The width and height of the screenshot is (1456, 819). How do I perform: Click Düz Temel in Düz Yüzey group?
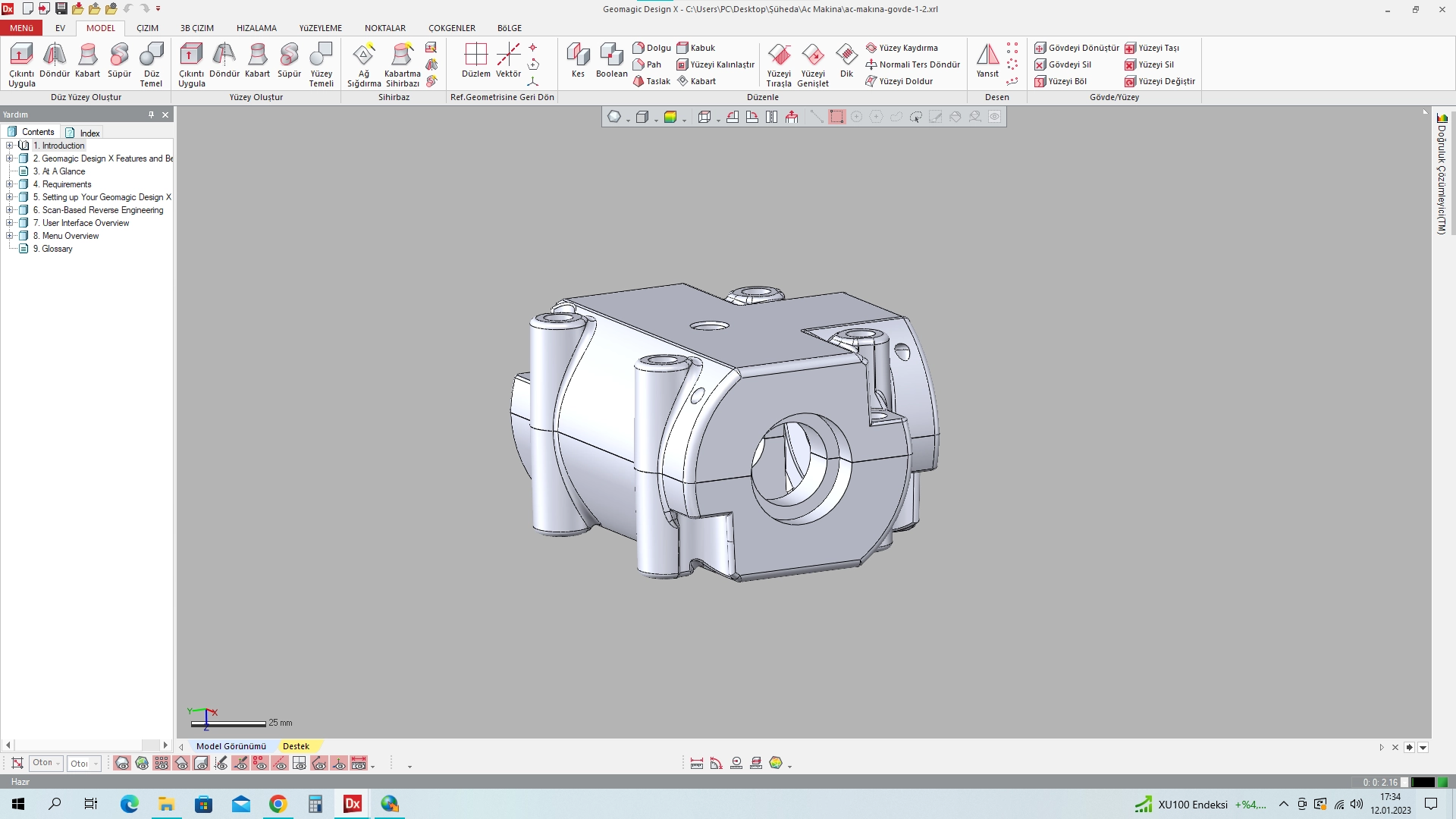pos(152,64)
